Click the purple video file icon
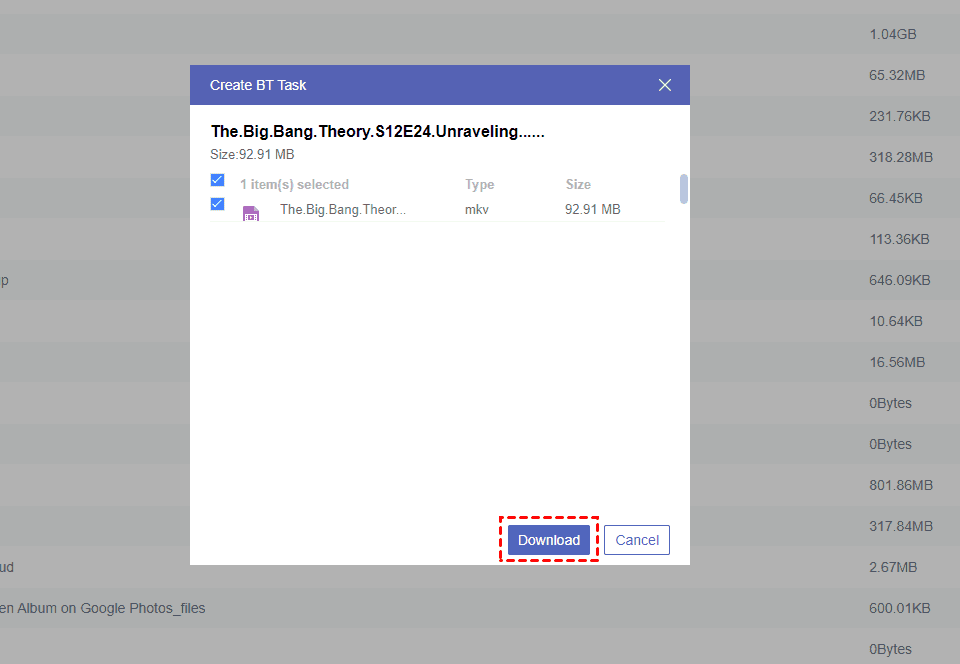Screen dimensions: 960x664 click(x=251, y=213)
